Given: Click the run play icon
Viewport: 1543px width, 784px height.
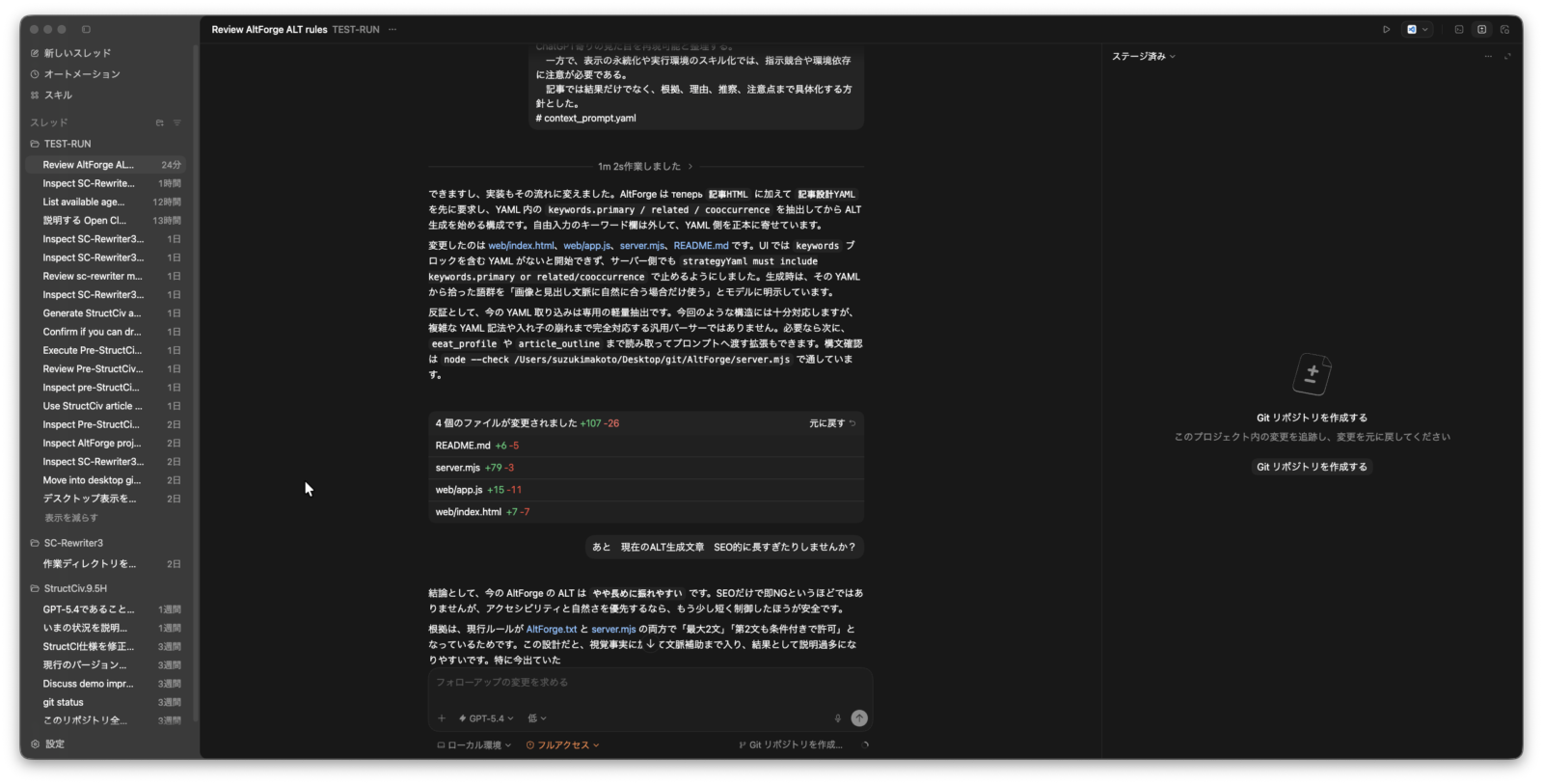Looking at the screenshot, I should (x=1386, y=30).
